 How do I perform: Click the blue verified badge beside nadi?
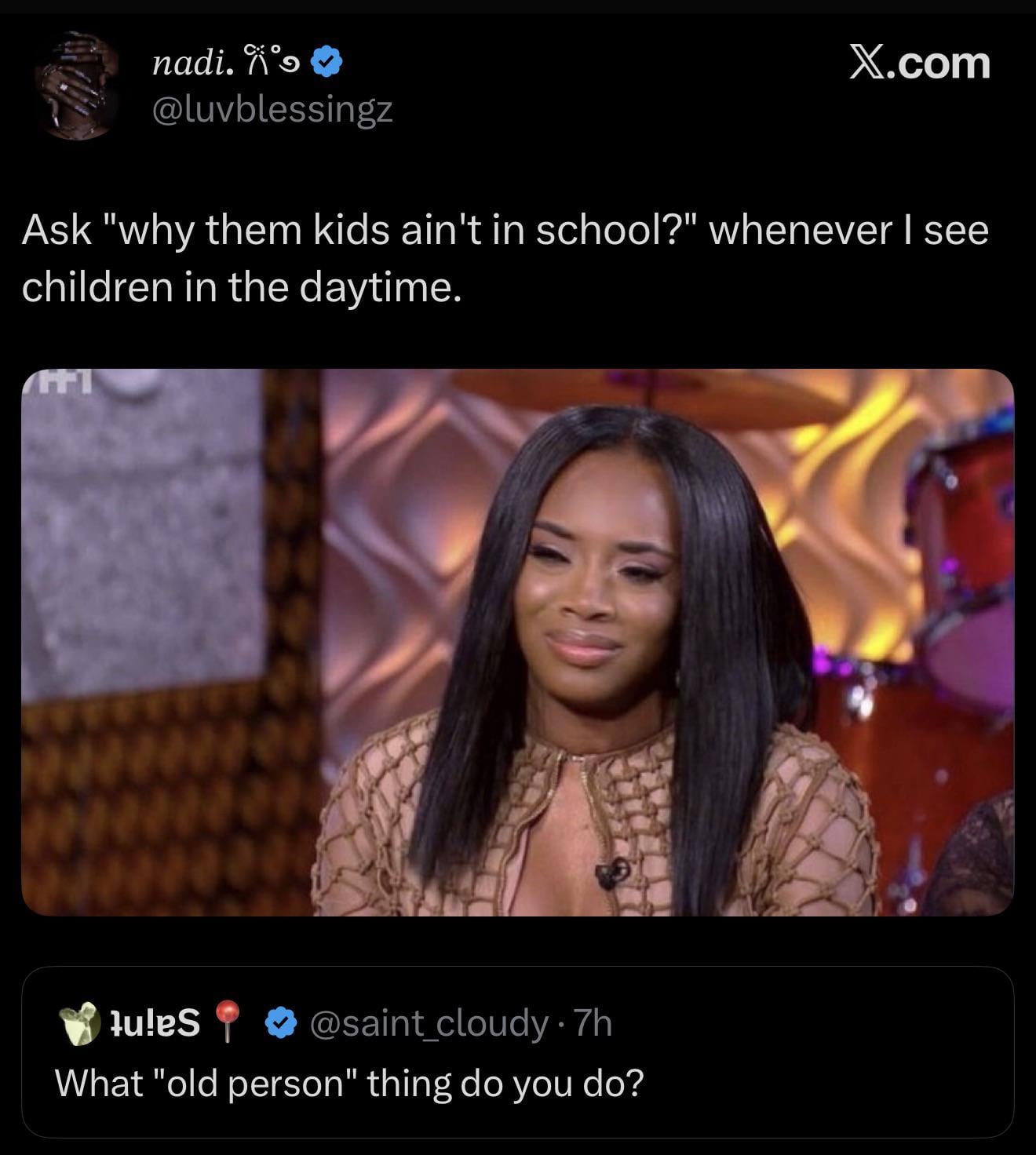[x=326, y=62]
